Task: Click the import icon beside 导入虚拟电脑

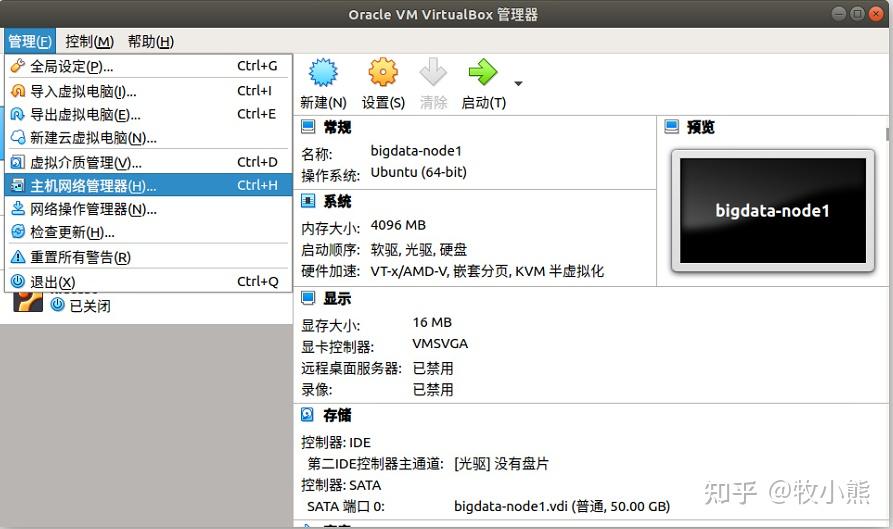Action: [18, 91]
